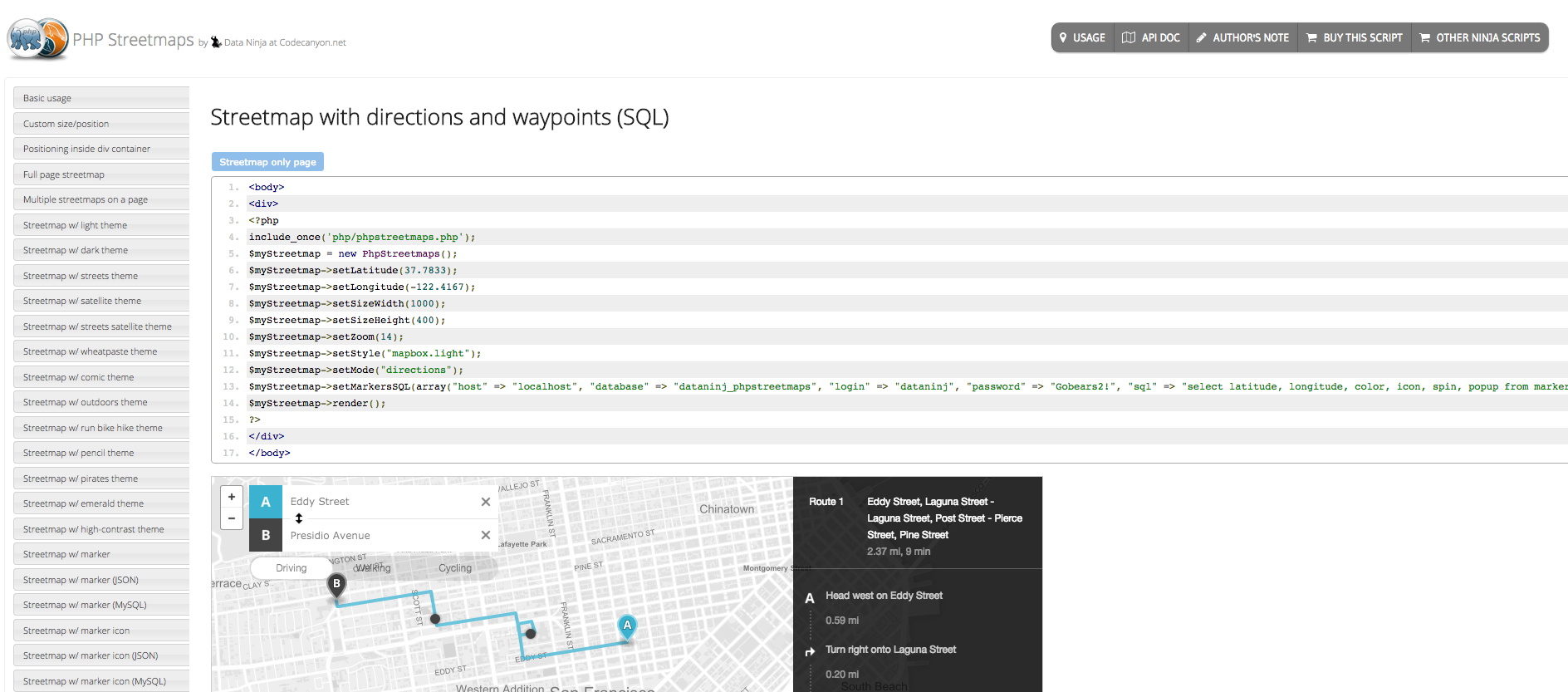The image size is (1568, 692).
Task: Clear the Presidio Avenue destination field
Action: (486, 536)
